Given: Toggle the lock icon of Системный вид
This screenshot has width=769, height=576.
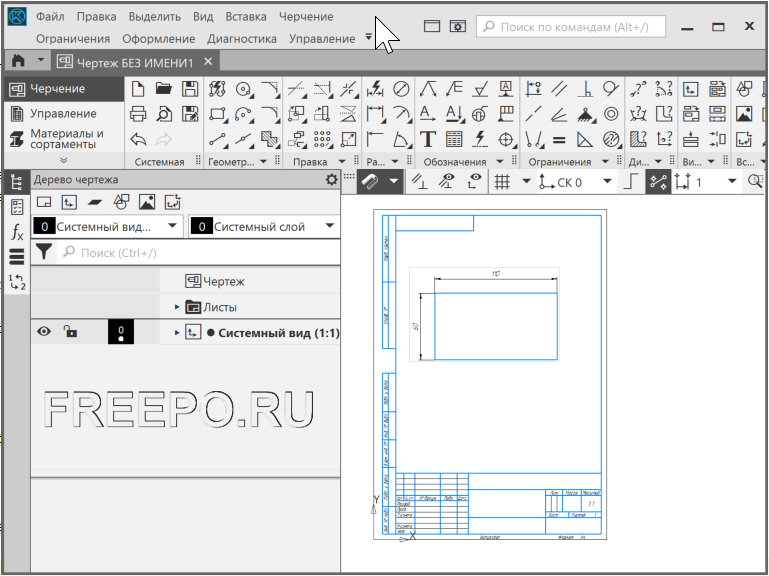Looking at the screenshot, I should [x=70, y=332].
